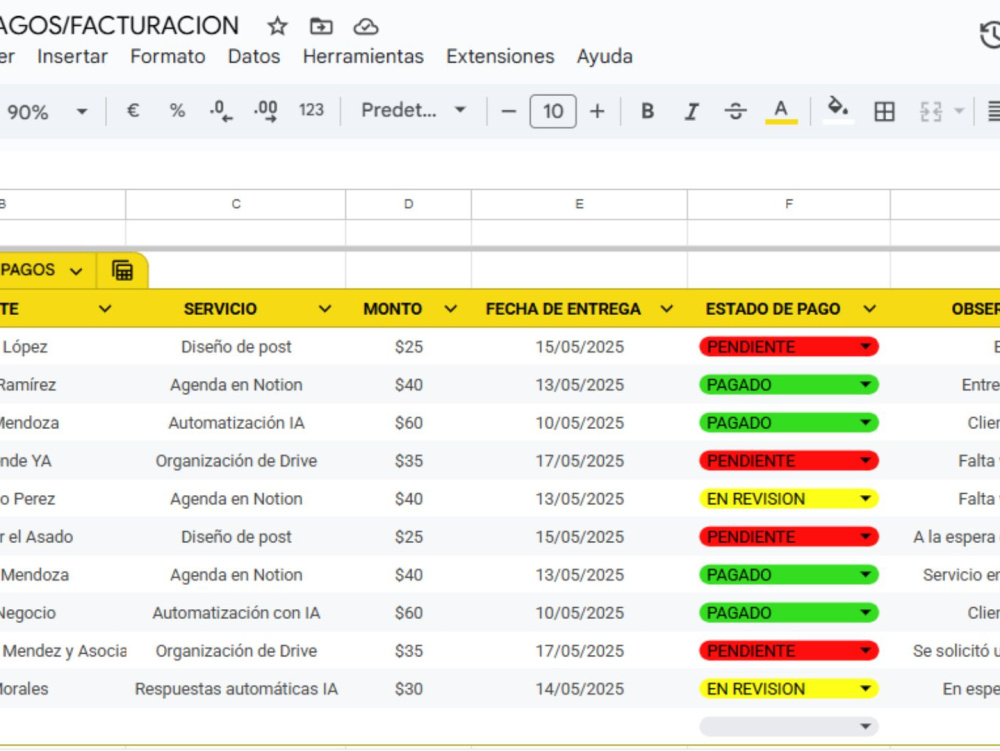The height and width of the screenshot is (751, 1000).
Task: Open the Formato menu
Action: (x=168, y=56)
